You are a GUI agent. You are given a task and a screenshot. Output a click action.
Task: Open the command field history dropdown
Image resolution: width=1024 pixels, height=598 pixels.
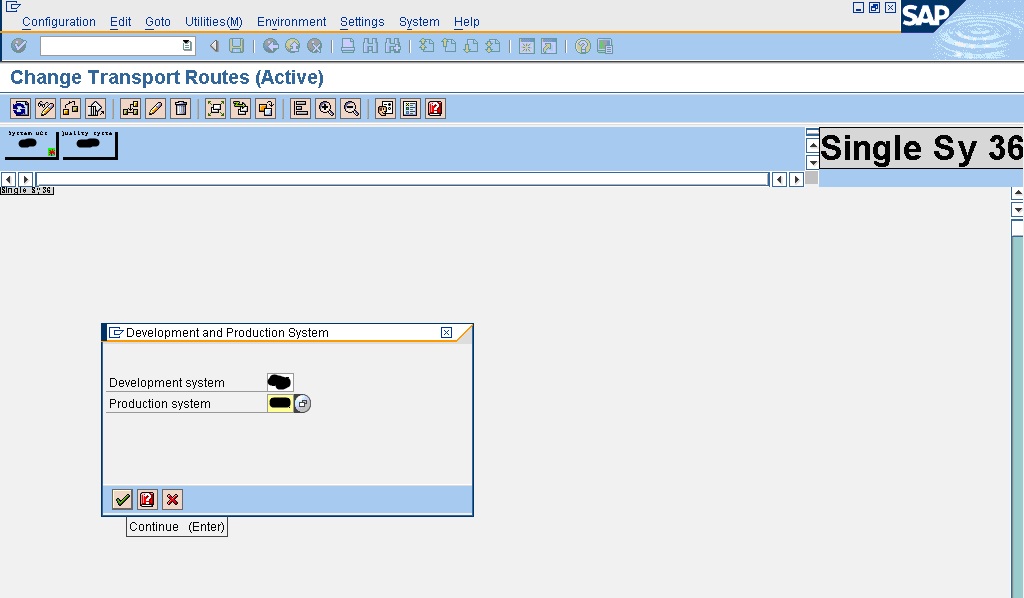[x=187, y=46]
